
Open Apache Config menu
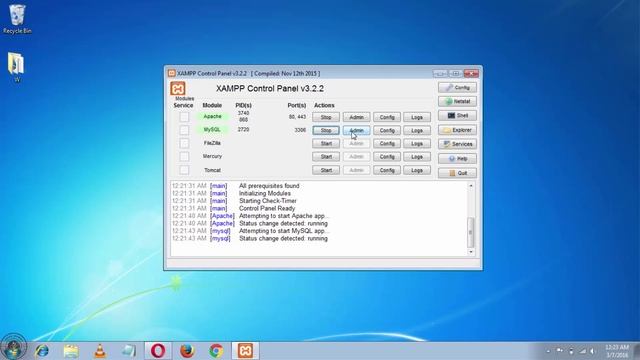click(x=387, y=117)
